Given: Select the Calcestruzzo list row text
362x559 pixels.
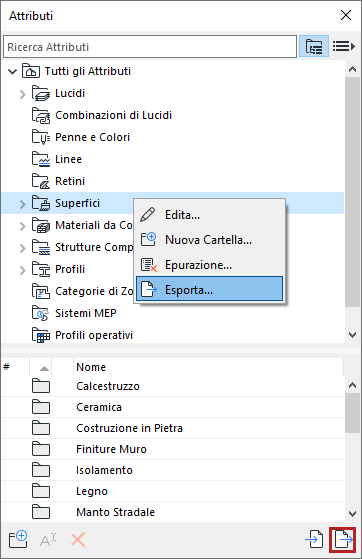Looking at the screenshot, I should coord(108,386).
